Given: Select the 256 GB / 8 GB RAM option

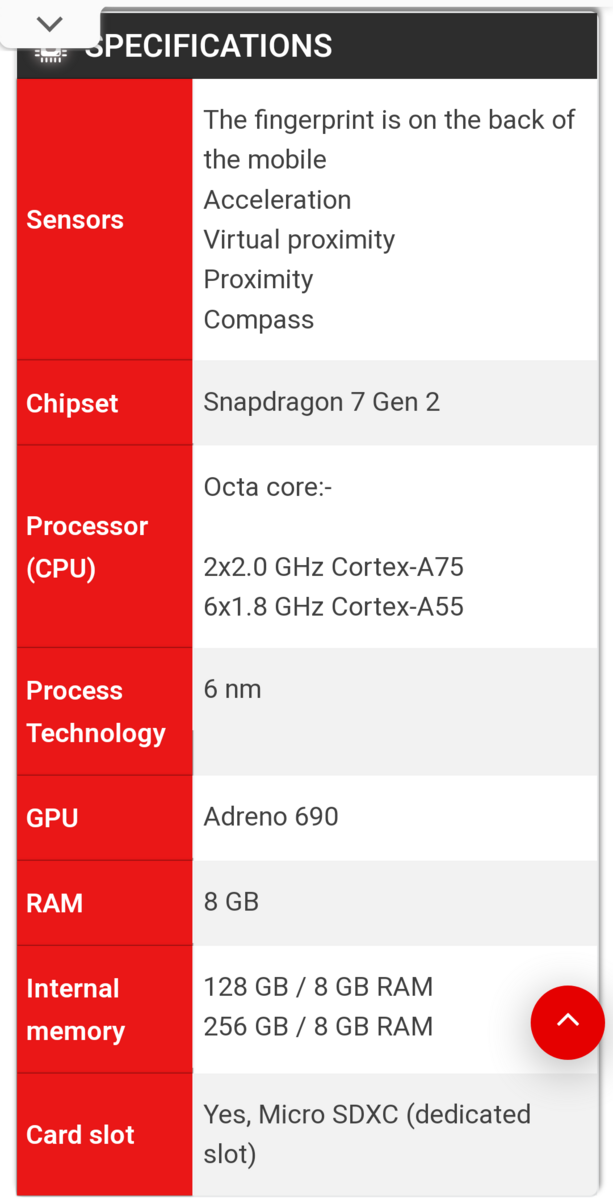Looking at the screenshot, I should pos(318,1027).
